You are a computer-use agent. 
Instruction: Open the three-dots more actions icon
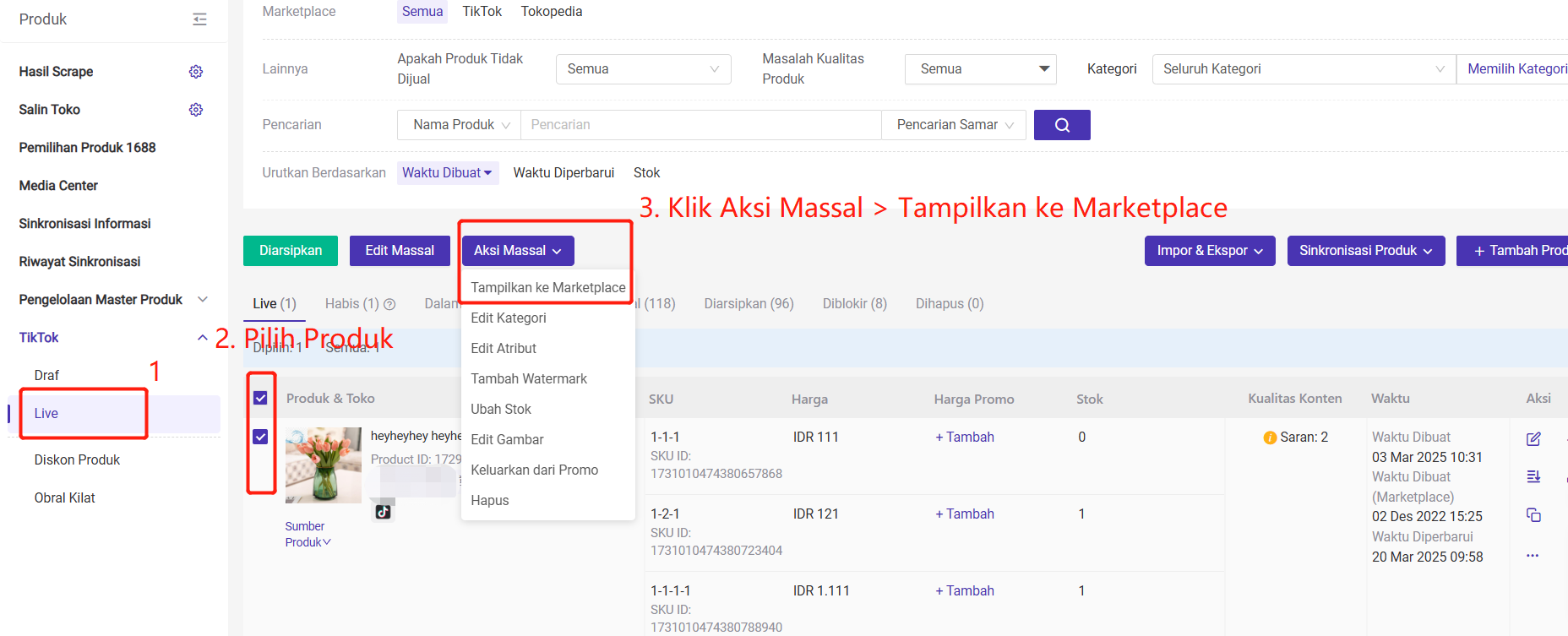tap(1533, 556)
